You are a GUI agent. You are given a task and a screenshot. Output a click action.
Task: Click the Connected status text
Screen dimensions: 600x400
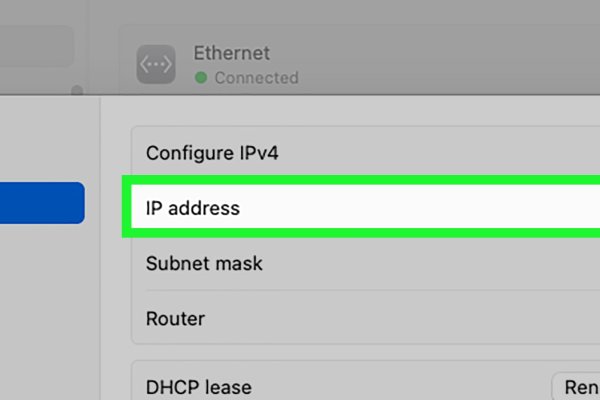pos(256,78)
